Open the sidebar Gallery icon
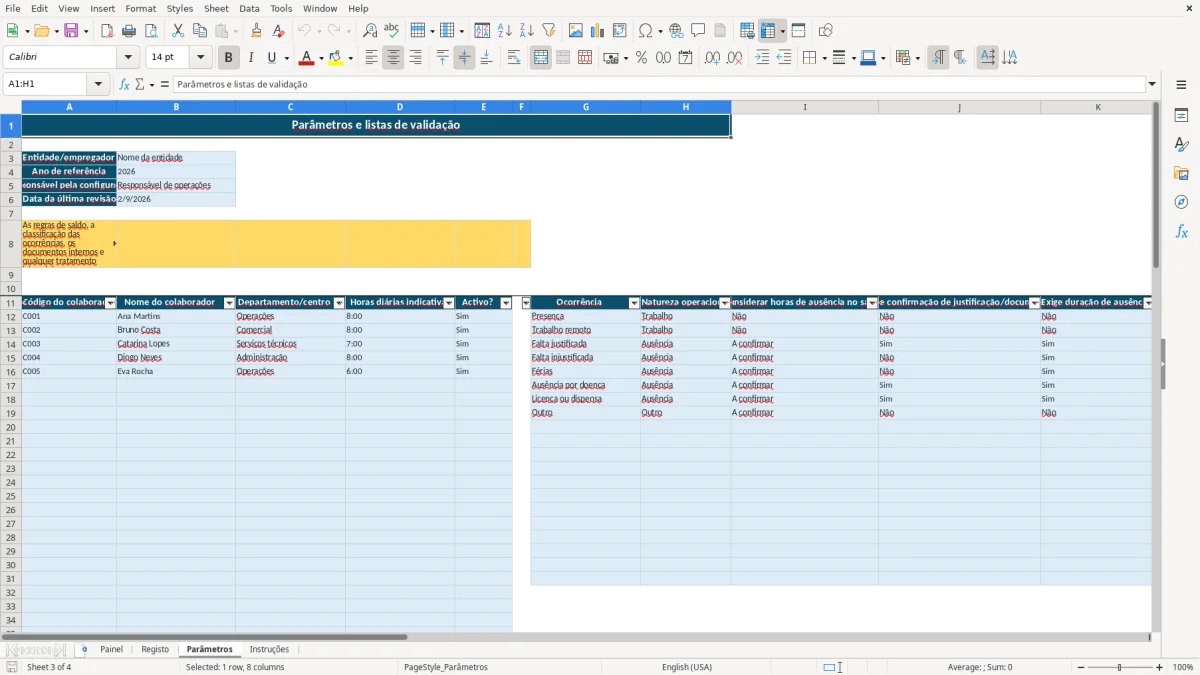The width and height of the screenshot is (1200, 675). coord(1181,173)
